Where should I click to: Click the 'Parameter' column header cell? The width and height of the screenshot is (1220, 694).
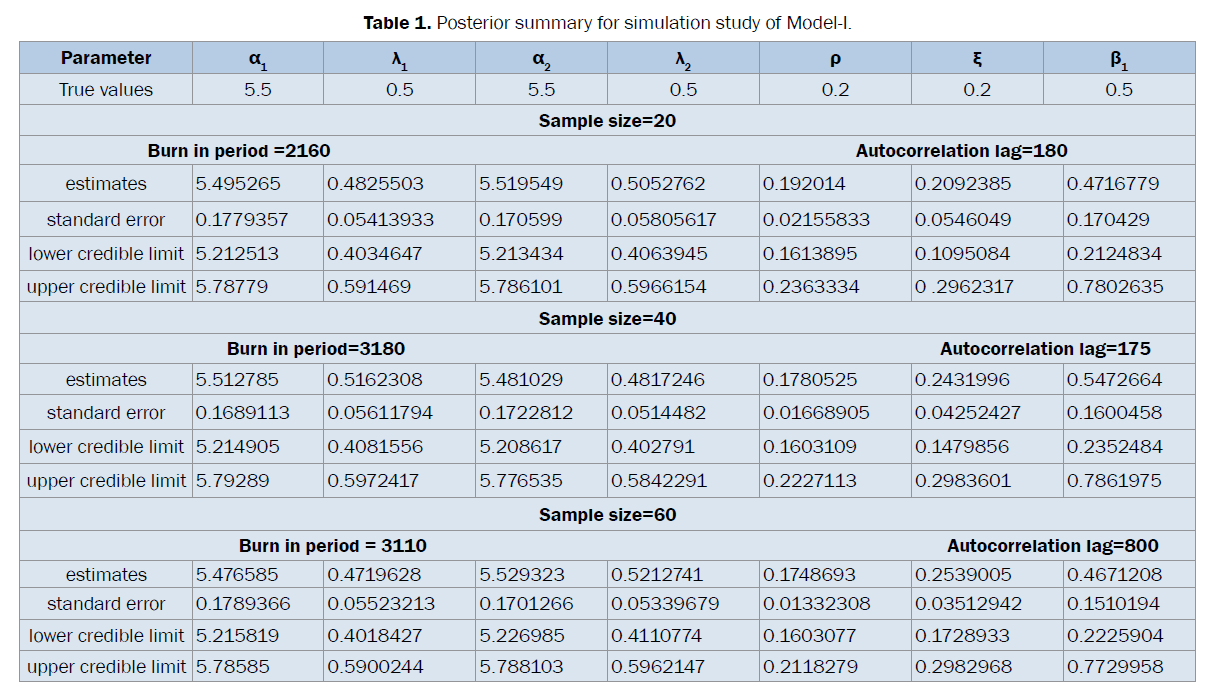click(106, 58)
